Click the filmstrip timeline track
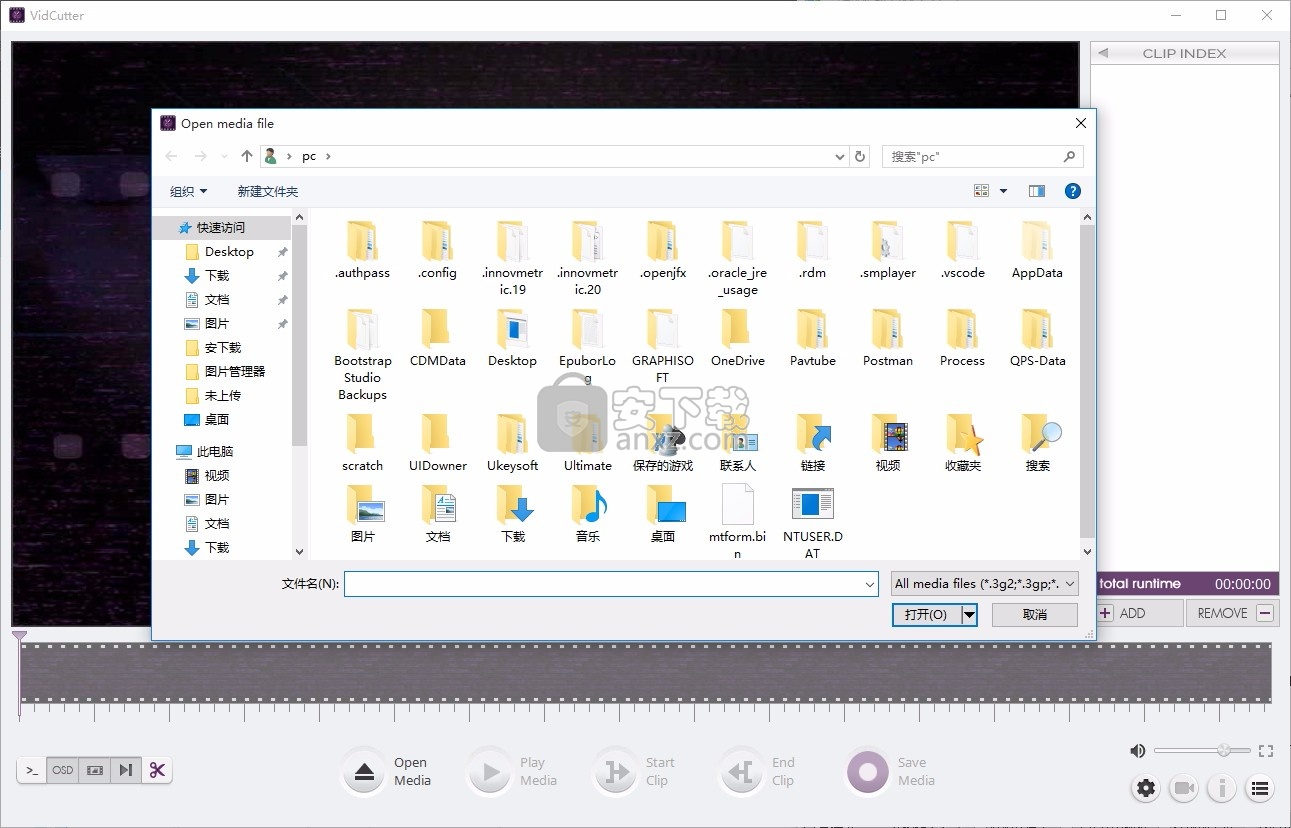 [x=645, y=673]
